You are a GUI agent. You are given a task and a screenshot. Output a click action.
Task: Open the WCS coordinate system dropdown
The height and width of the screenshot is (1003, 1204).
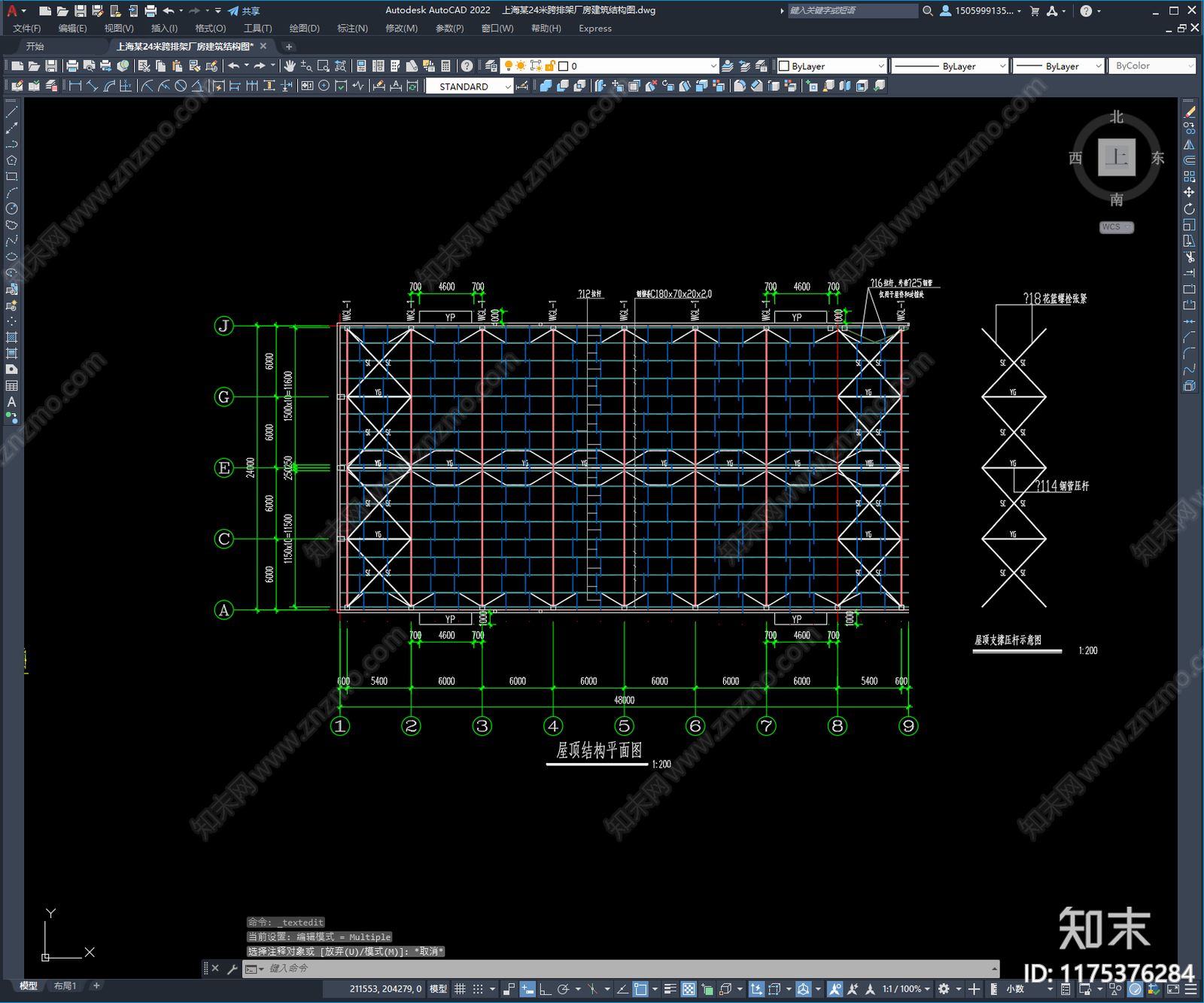coord(1117,227)
